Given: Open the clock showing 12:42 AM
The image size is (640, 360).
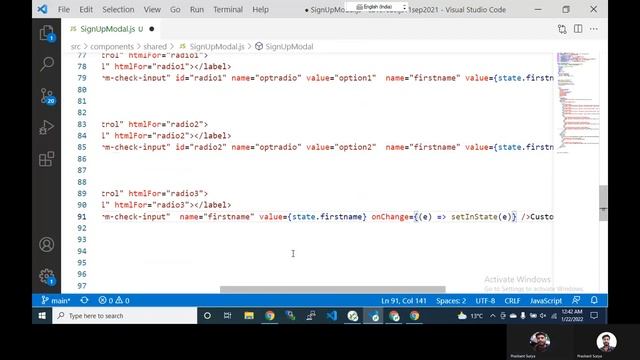Looking at the screenshot, I should (x=572, y=315).
